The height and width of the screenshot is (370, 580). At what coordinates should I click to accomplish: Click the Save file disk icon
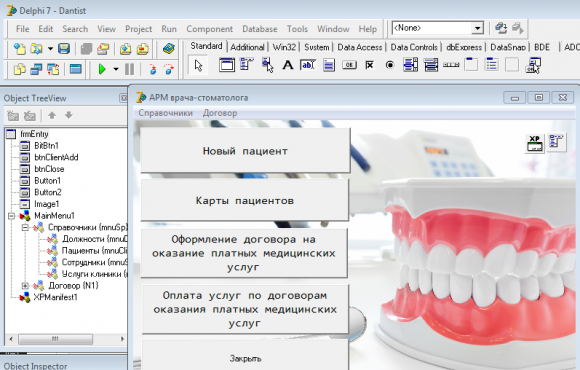point(64,48)
